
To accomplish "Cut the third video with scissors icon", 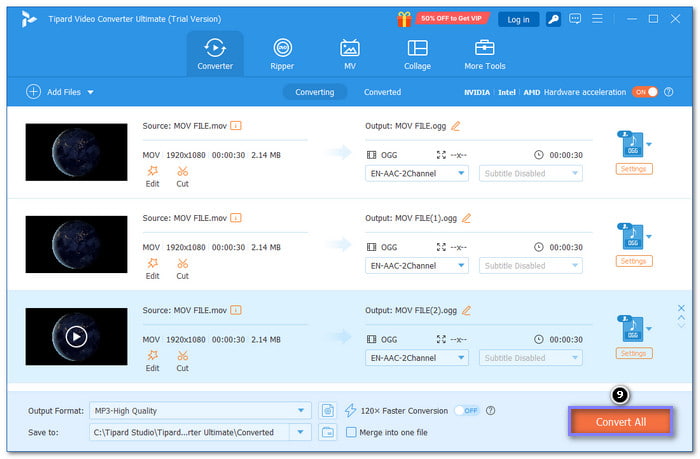I will 182,361.
